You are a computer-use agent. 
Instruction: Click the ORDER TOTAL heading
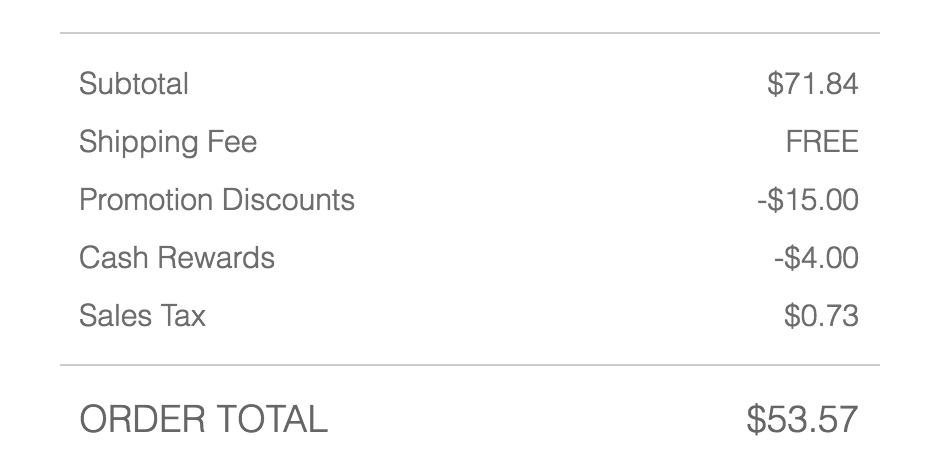[203, 419]
